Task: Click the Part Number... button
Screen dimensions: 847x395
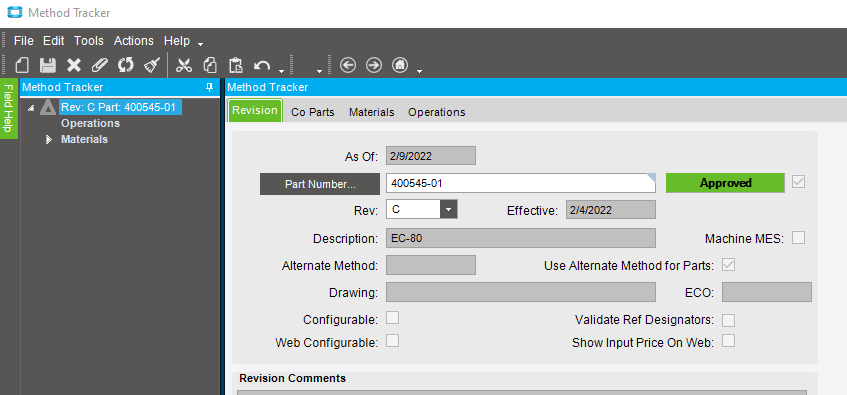Action: 320,184
